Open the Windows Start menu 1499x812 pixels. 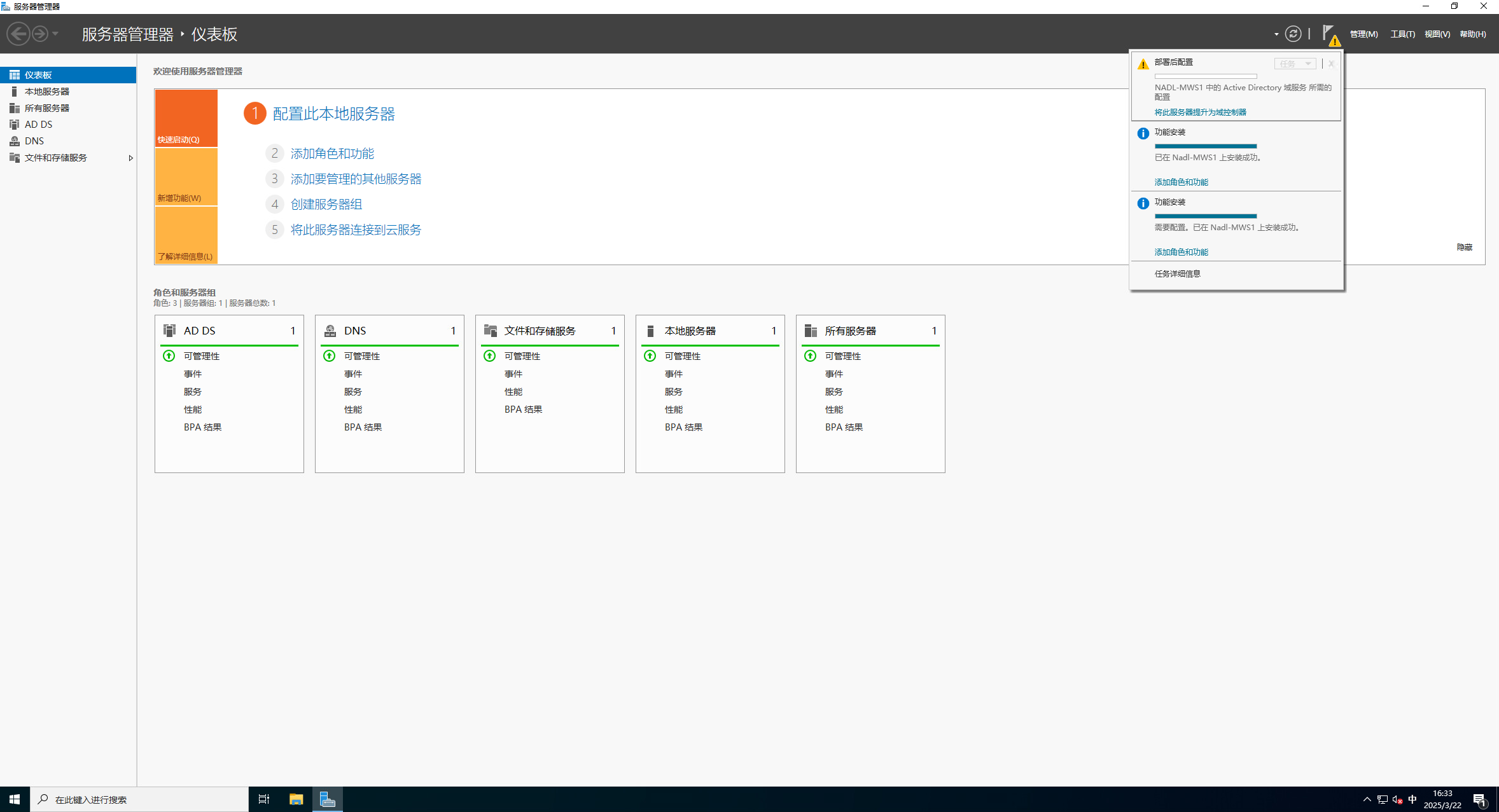point(15,799)
